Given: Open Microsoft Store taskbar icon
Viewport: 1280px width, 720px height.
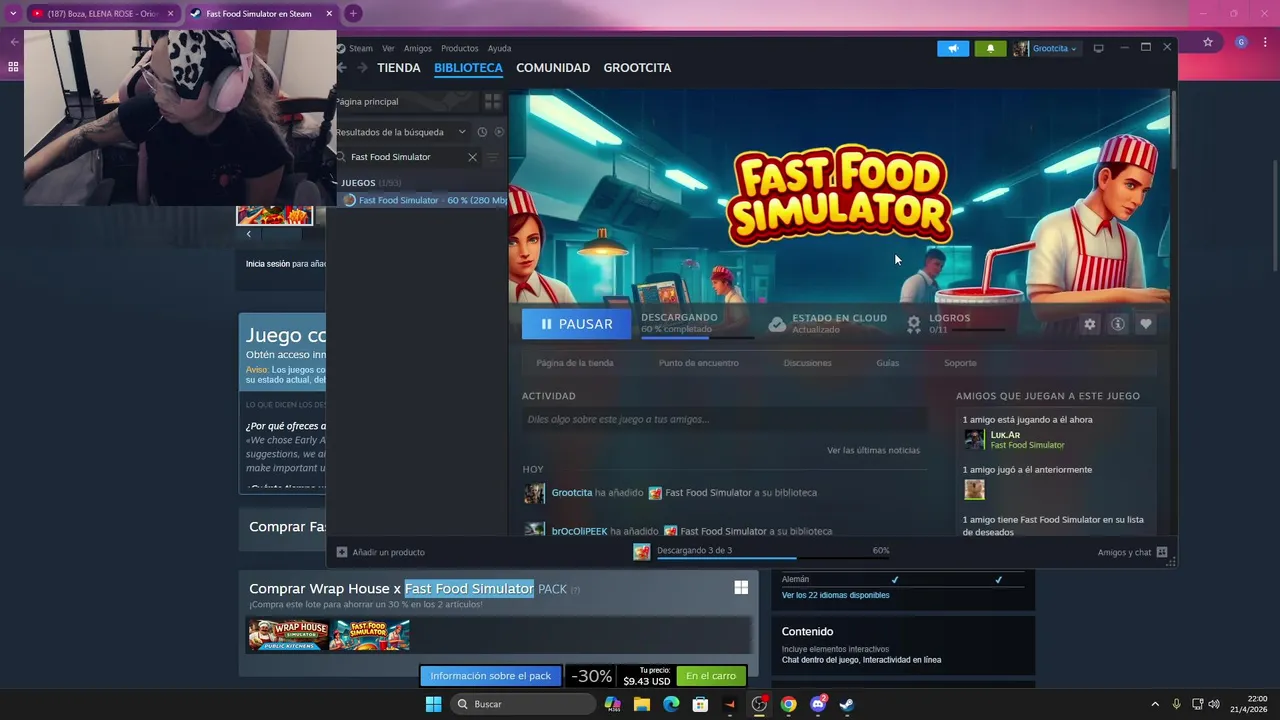Looking at the screenshot, I should point(701,704).
